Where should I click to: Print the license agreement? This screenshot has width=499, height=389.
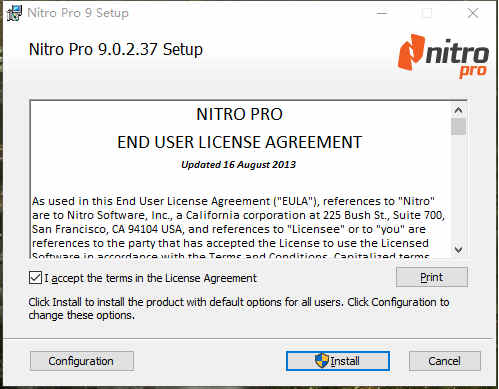point(432,277)
